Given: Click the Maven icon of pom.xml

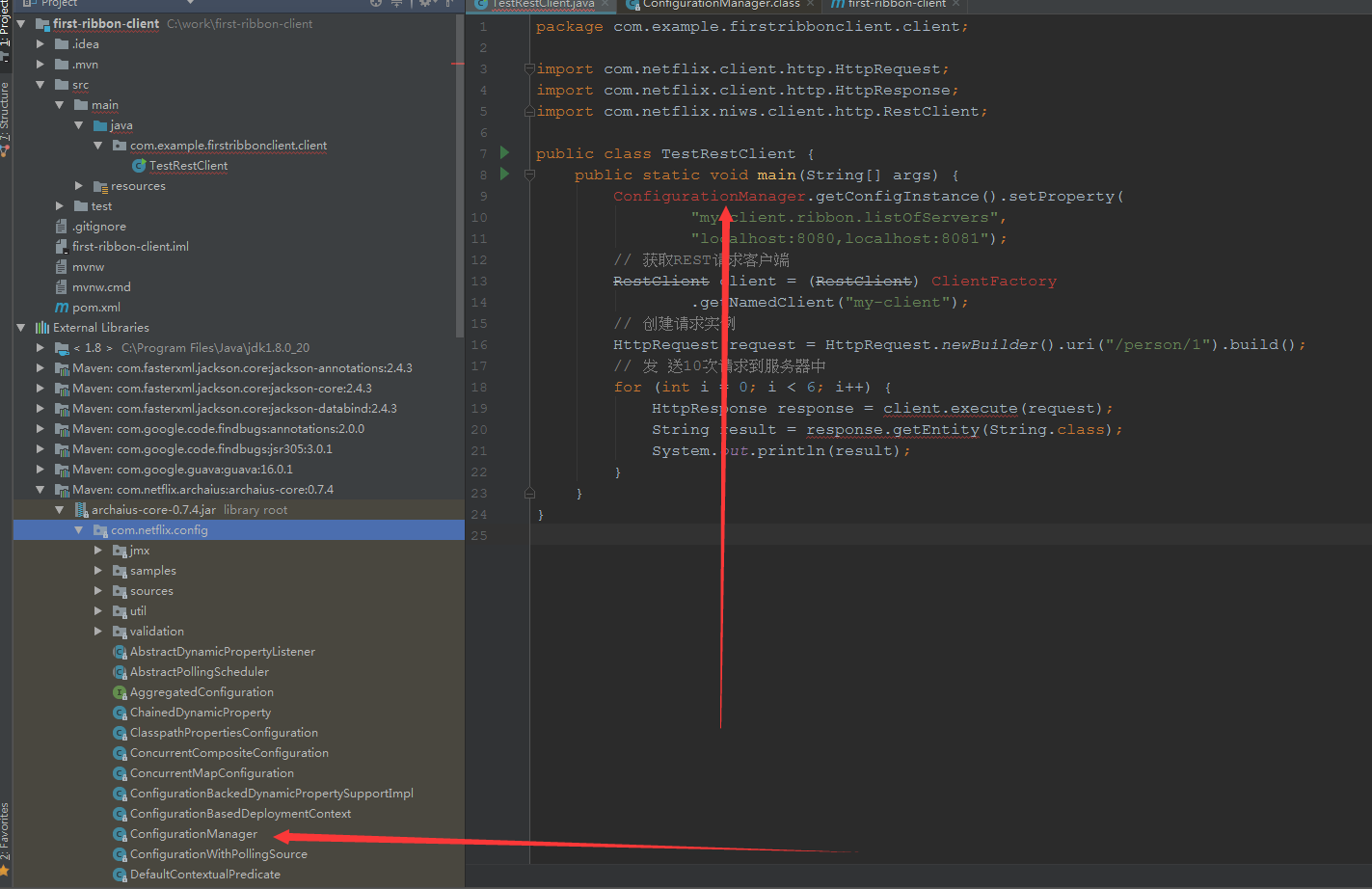Looking at the screenshot, I should click(x=62, y=308).
